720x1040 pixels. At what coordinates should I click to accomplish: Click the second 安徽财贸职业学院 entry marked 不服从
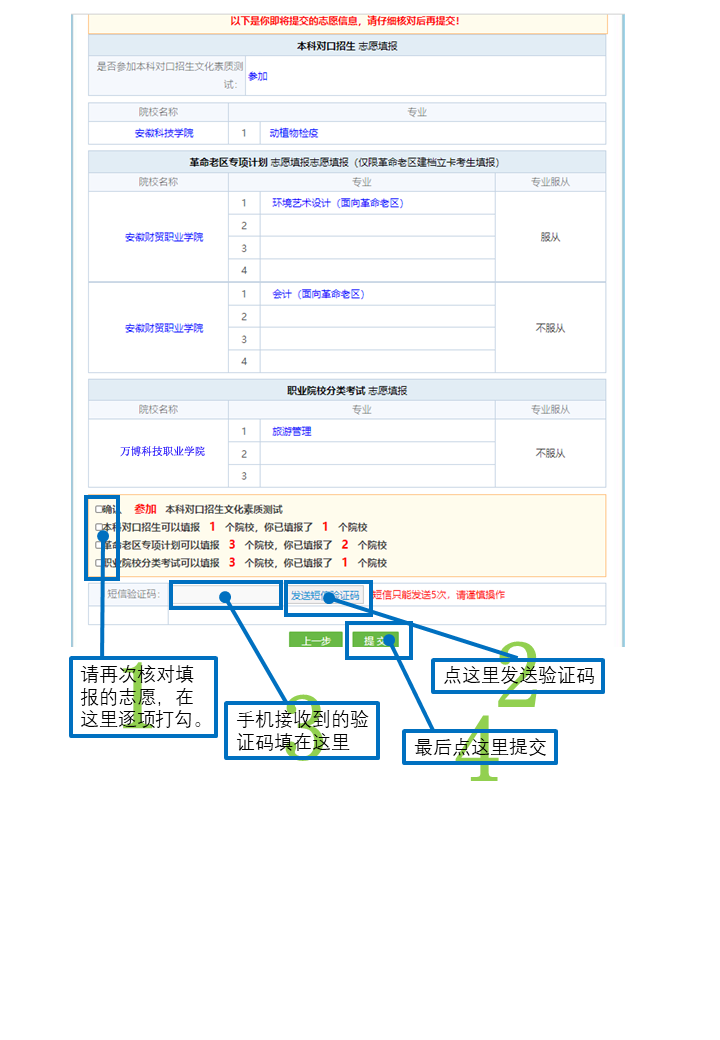(x=164, y=329)
